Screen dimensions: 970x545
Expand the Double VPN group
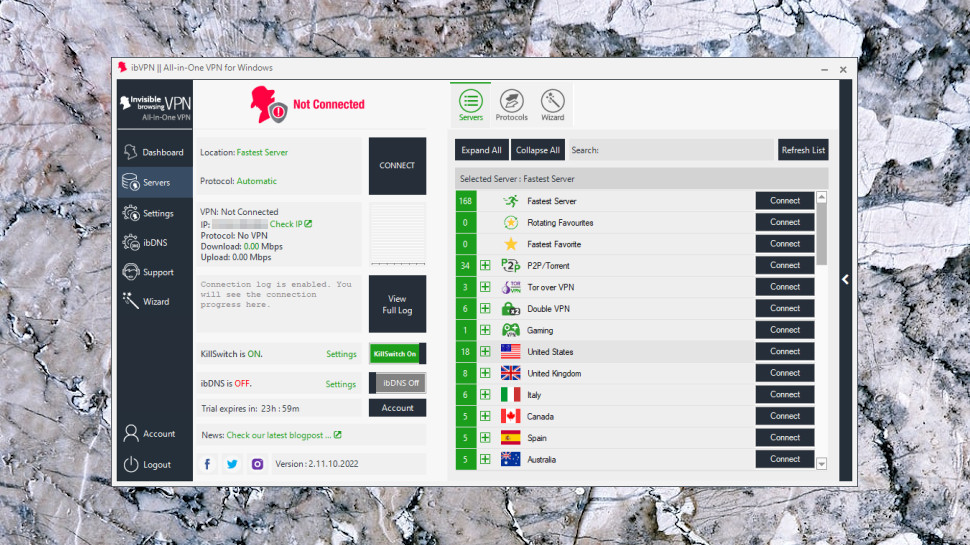coord(485,309)
